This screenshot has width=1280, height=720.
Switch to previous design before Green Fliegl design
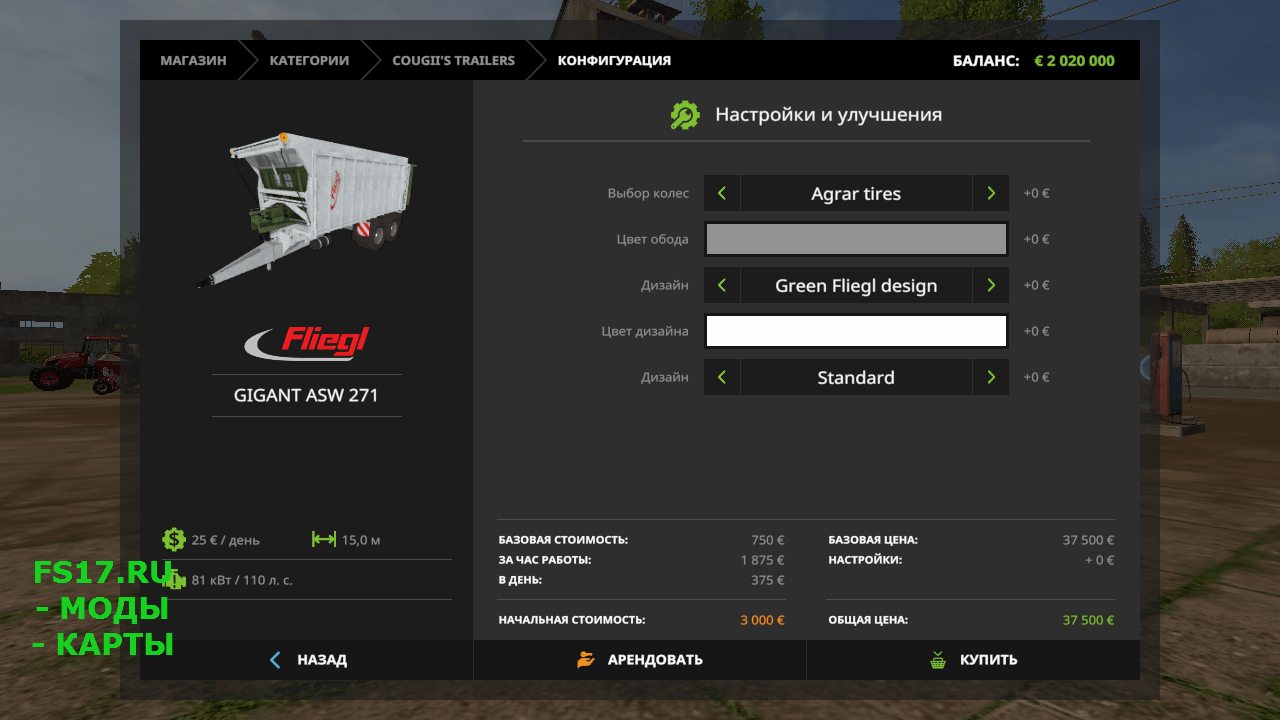pyautogui.click(x=722, y=285)
